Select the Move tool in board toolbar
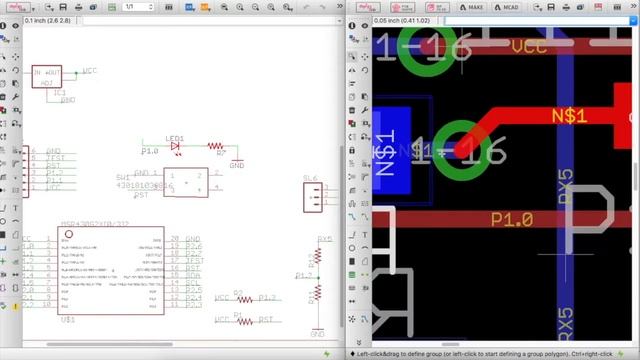 click(365, 56)
